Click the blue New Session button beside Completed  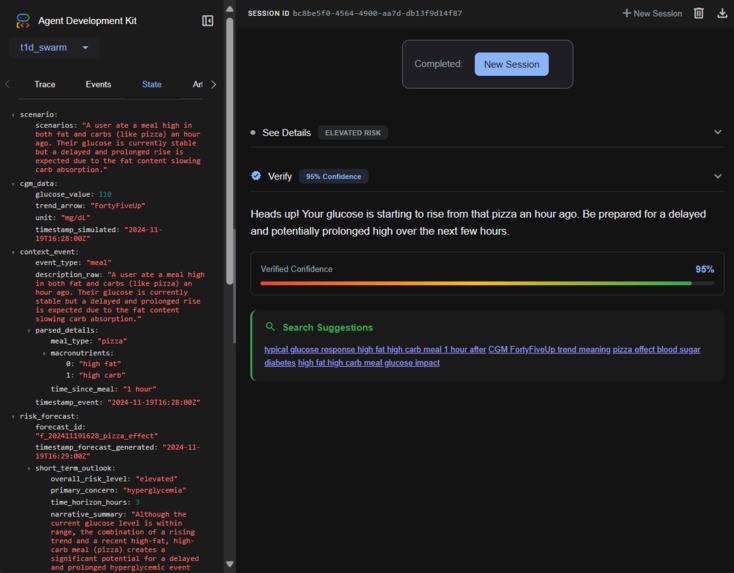point(512,64)
